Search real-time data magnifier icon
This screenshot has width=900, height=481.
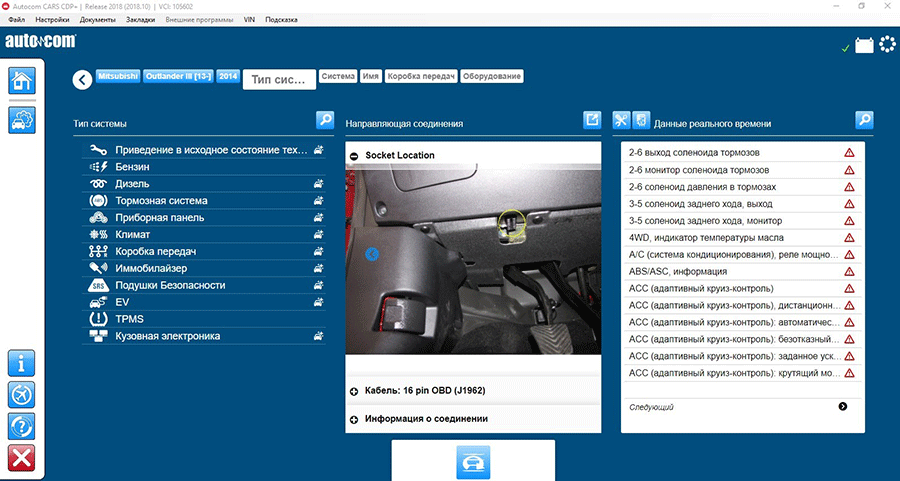point(864,120)
